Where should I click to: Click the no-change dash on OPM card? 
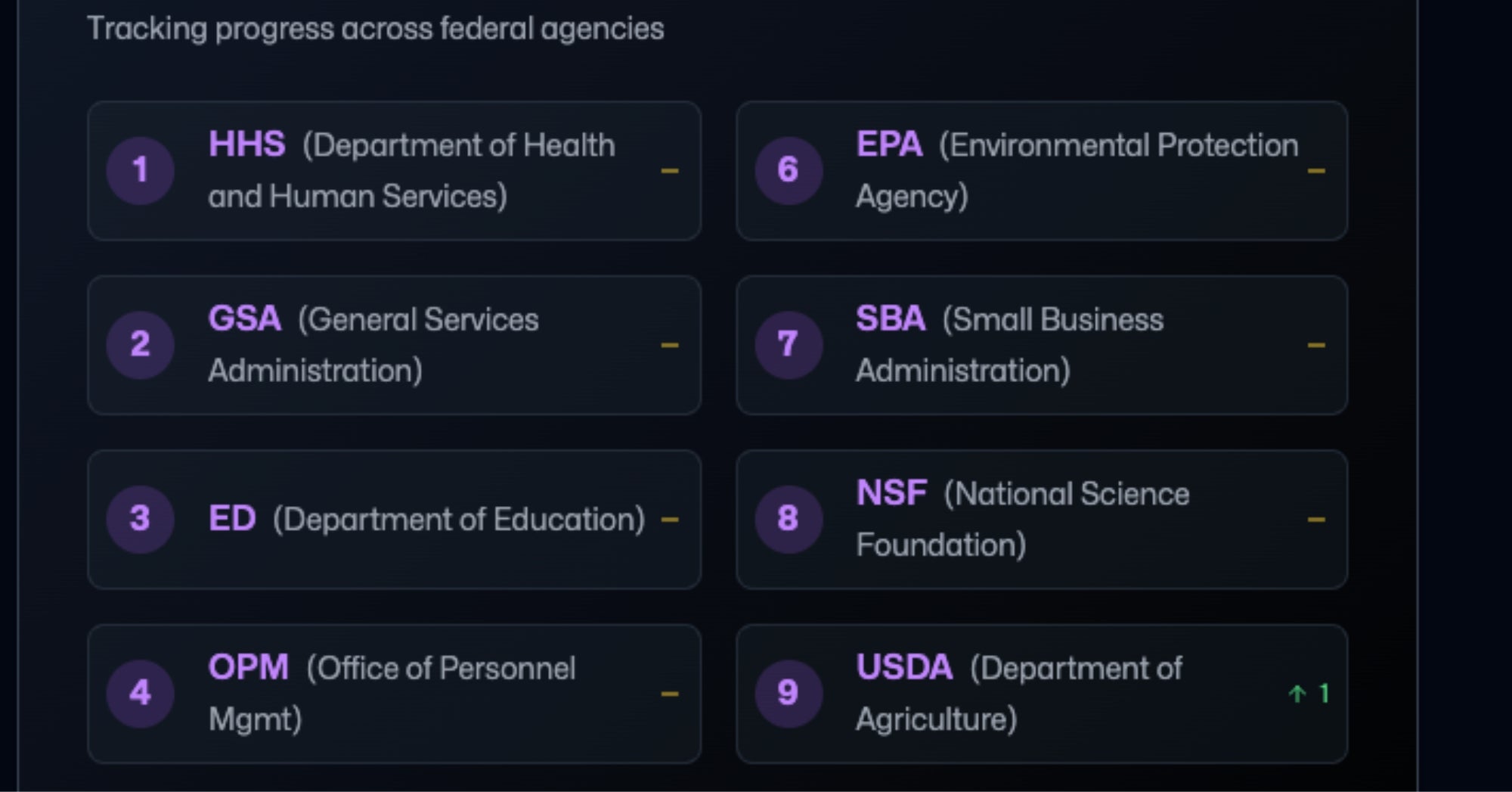[670, 694]
